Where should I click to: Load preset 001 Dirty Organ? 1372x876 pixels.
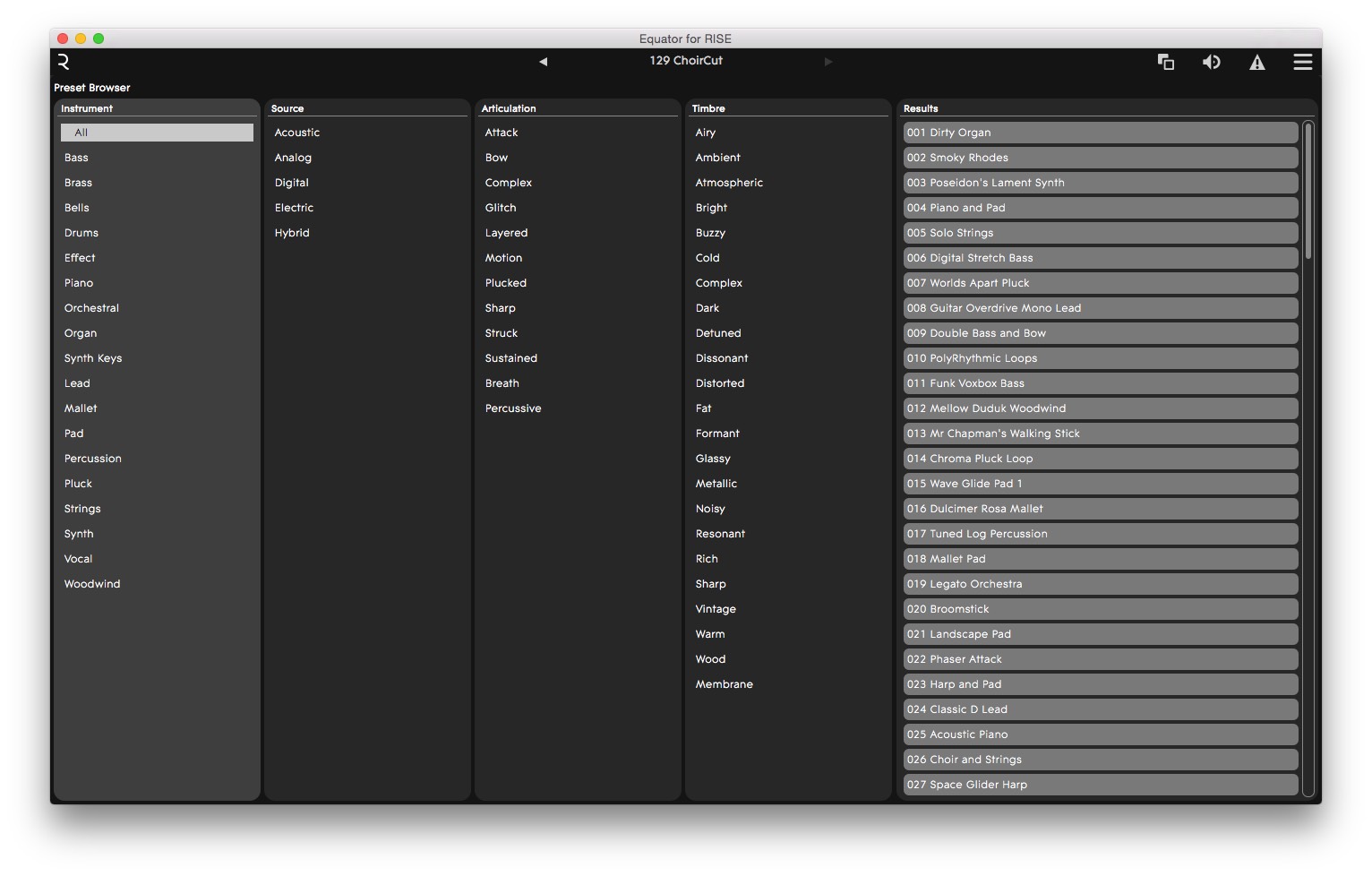(1100, 133)
